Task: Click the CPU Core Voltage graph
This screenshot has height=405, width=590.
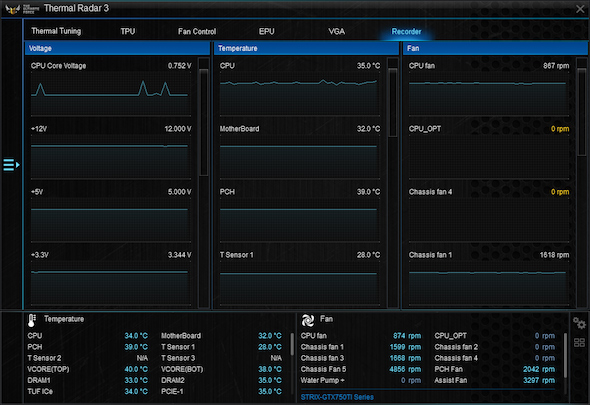Action: [x=111, y=93]
